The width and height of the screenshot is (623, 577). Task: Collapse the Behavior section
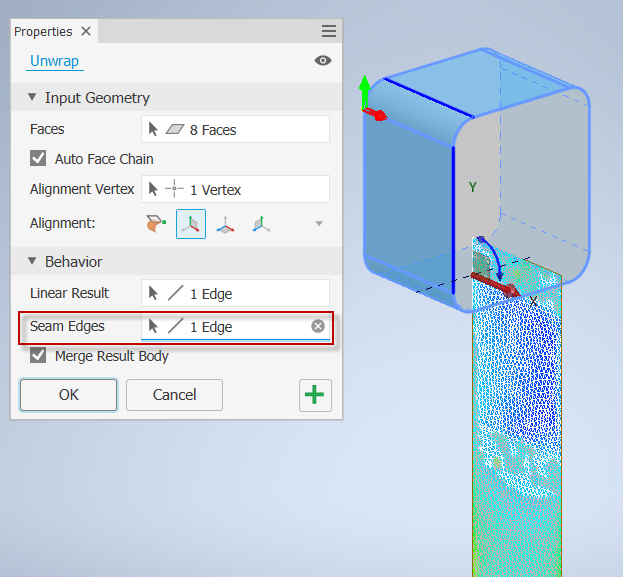32,261
